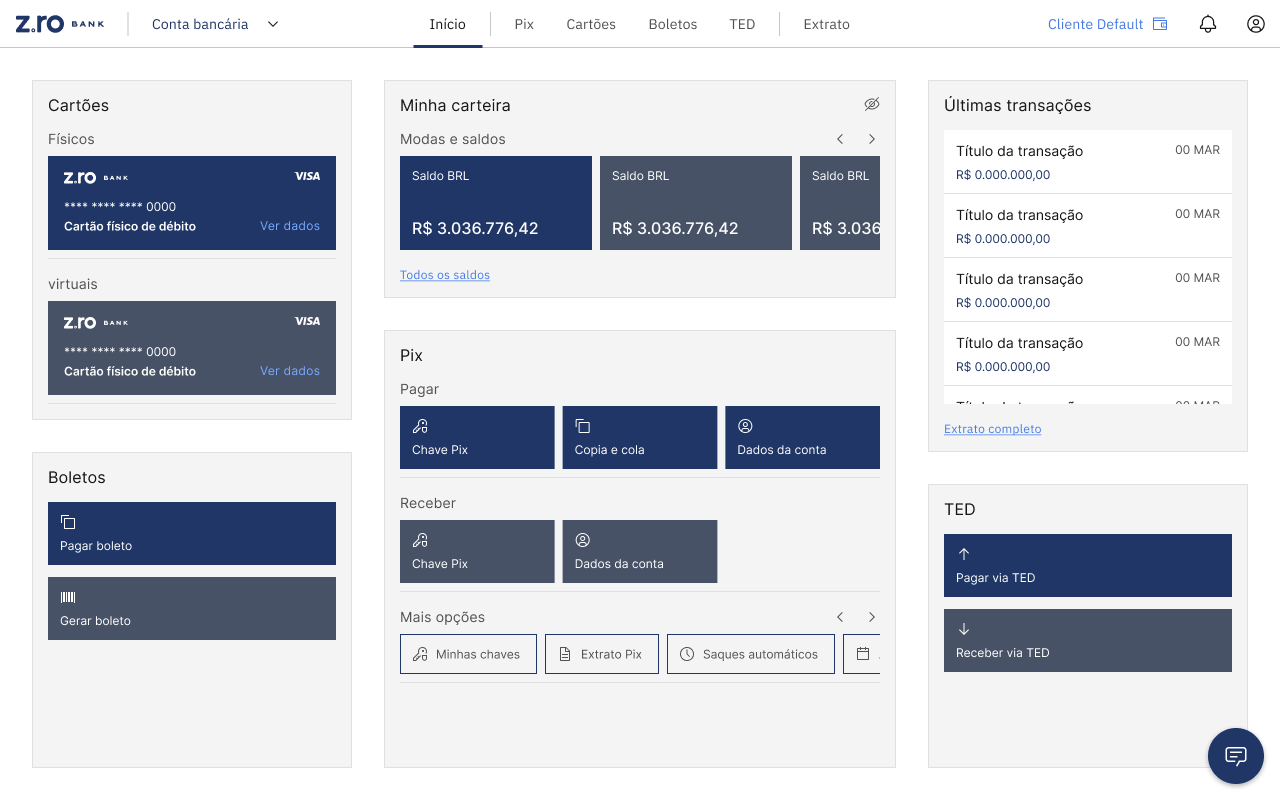Click the wallet icon beside Cliente Default
1280x800 pixels.
pyautogui.click(x=1160, y=24)
